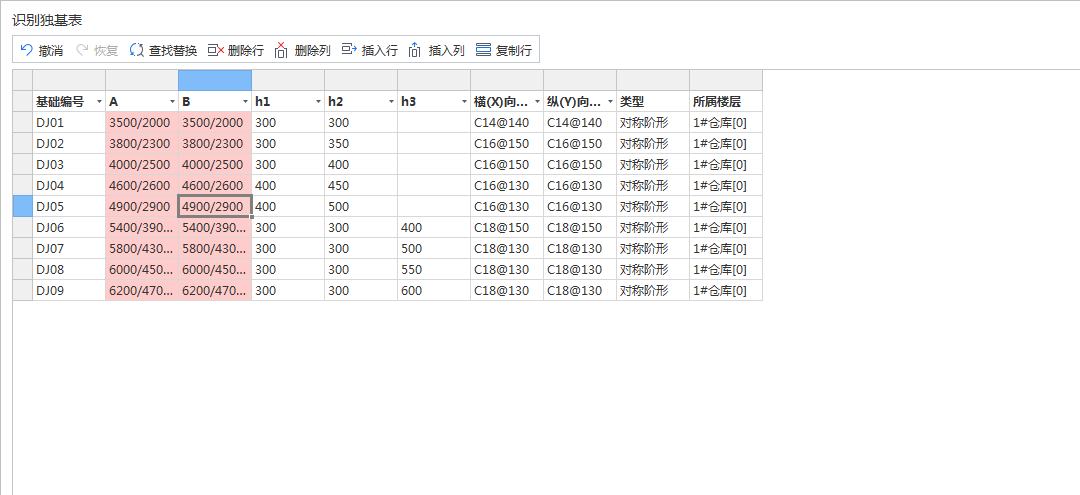The image size is (1080, 495).
Task: Open the h2 column header dropdown
Action: (392, 102)
